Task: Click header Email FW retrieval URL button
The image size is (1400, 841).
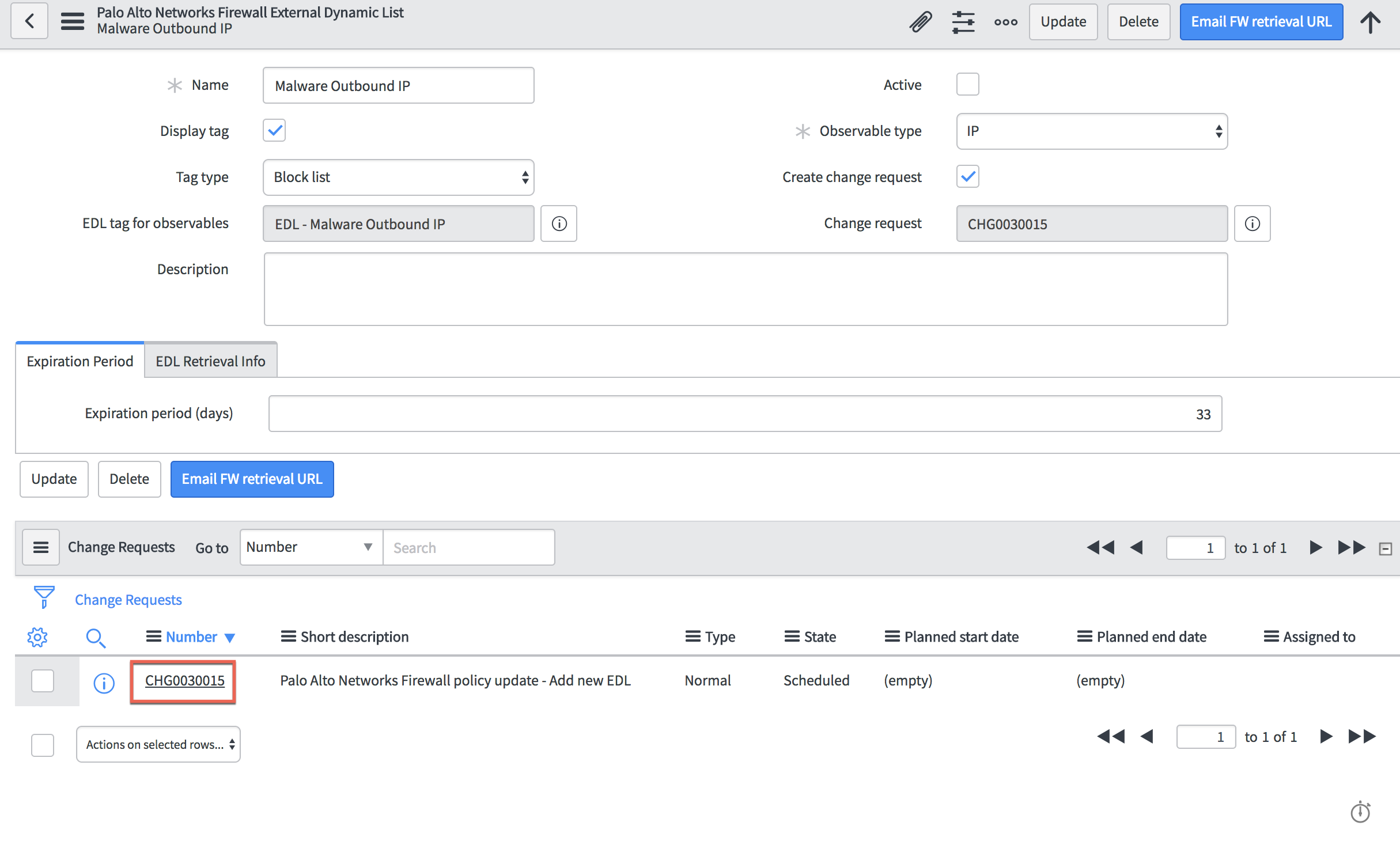Action: pyautogui.click(x=1262, y=22)
